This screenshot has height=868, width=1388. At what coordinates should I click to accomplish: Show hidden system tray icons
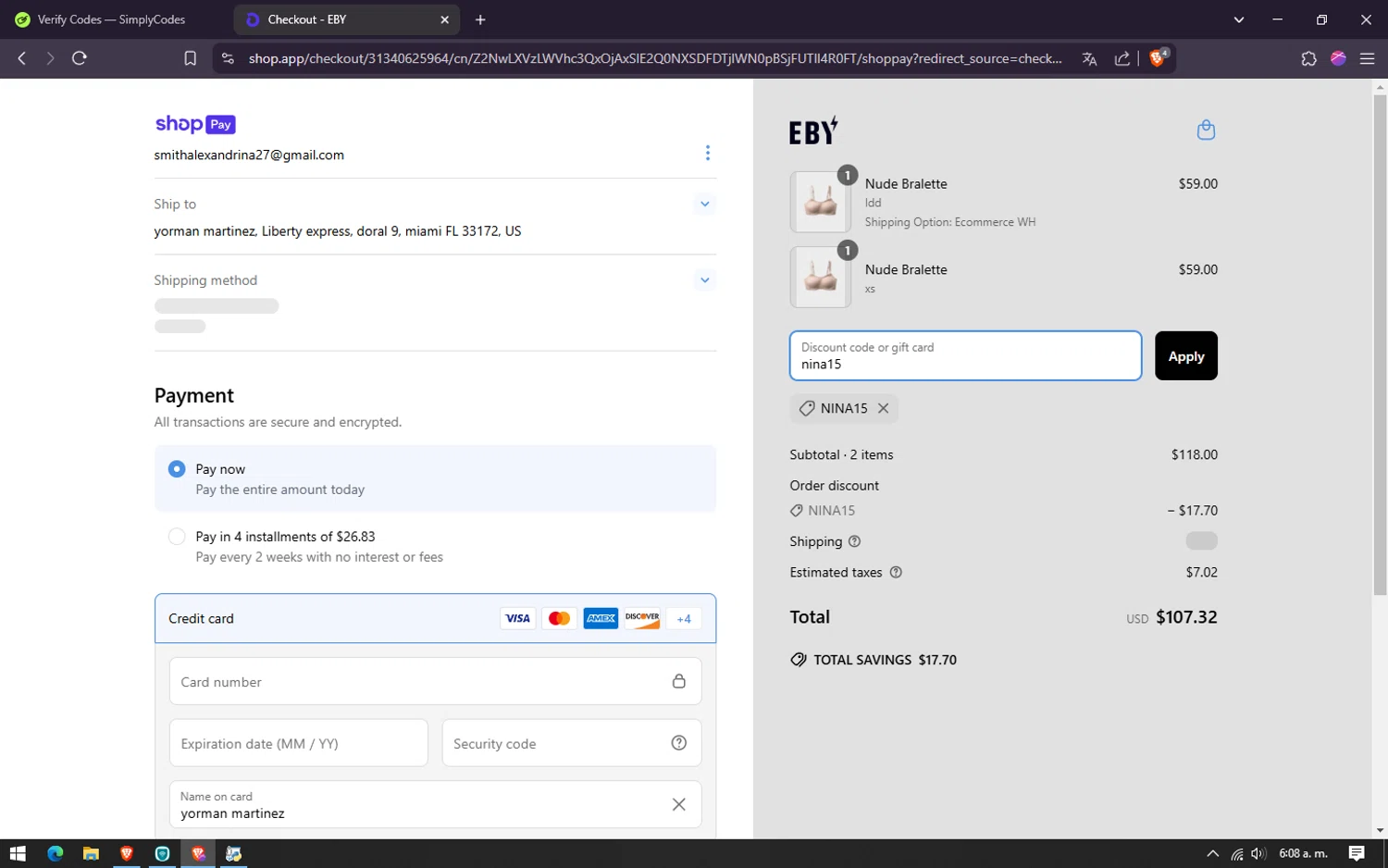pos(1212,853)
